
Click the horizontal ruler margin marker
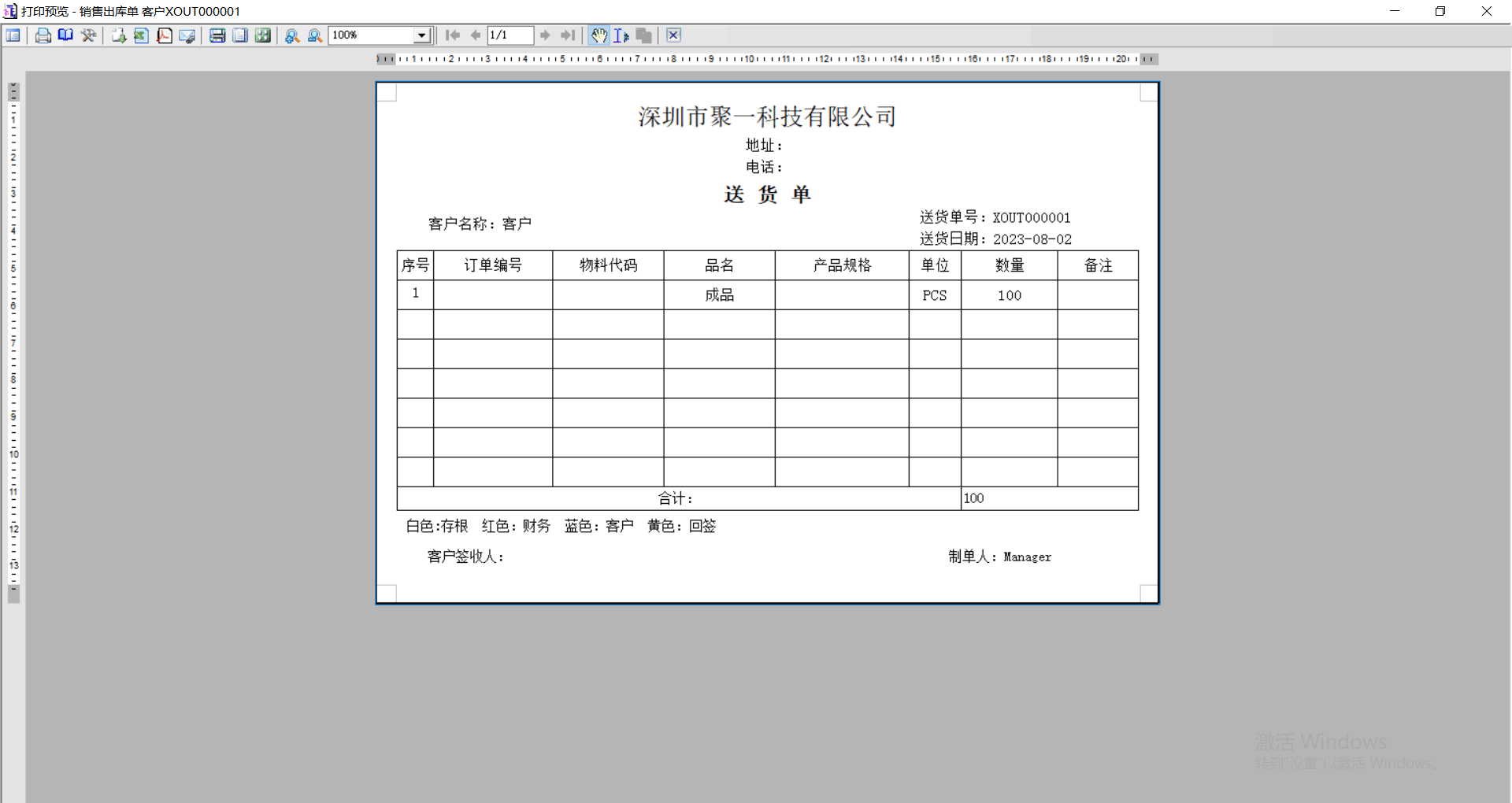pyautogui.click(x=385, y=59)
